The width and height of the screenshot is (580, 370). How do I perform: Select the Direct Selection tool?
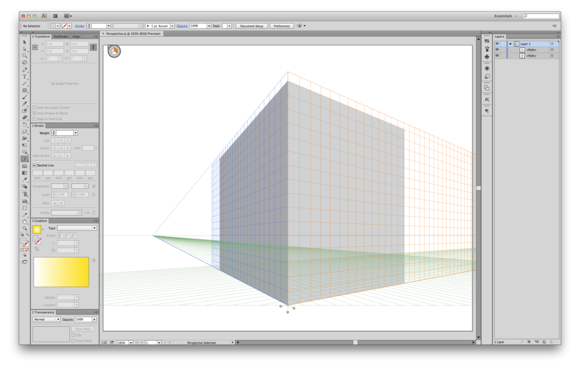point(25,49)
